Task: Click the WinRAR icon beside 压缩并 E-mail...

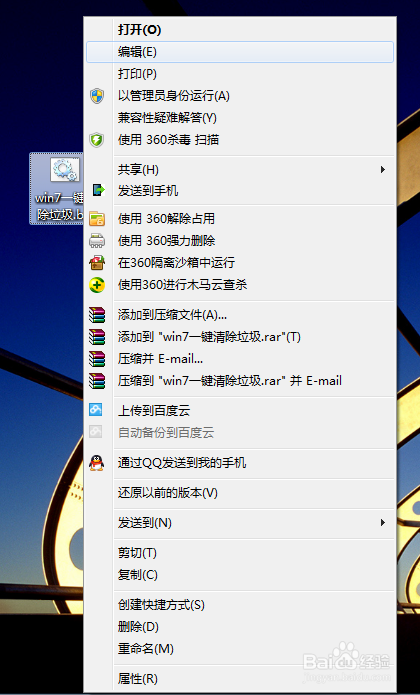Action: pos(97,359)
